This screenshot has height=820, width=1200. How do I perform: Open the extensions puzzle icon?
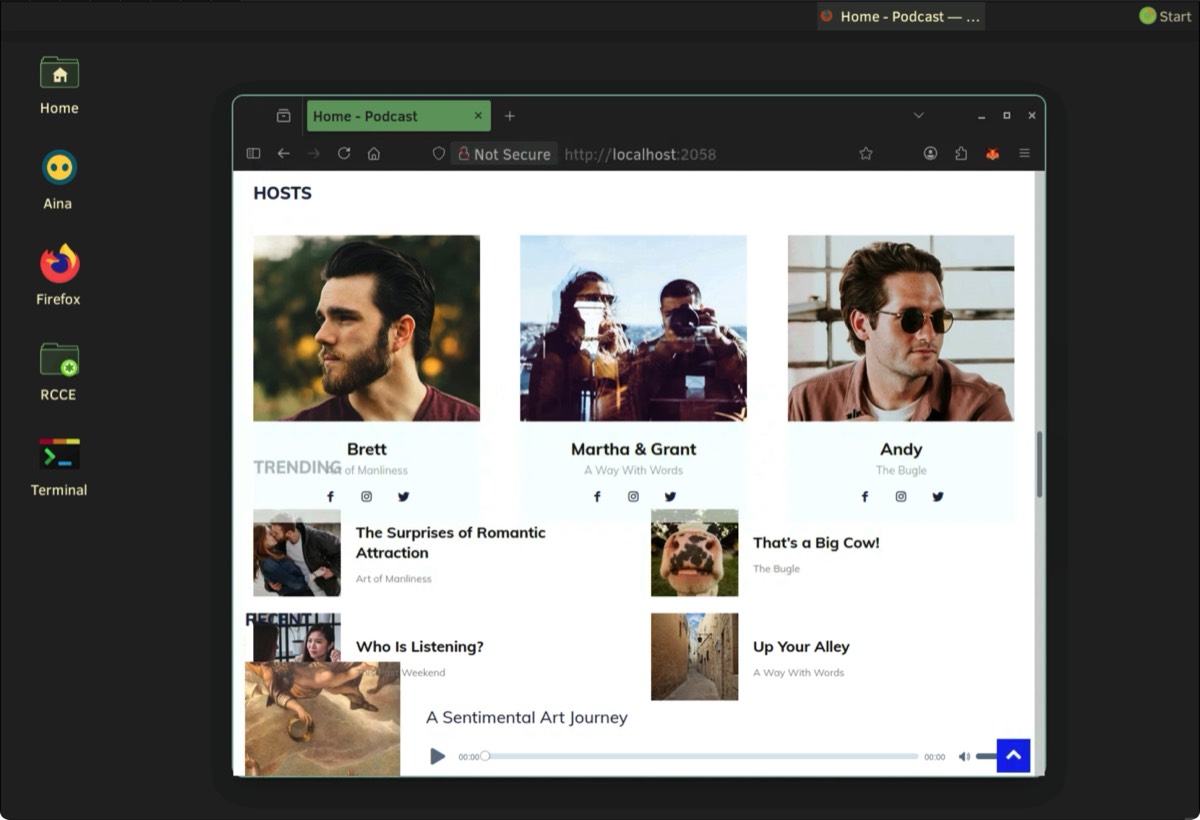pos(961,154)
